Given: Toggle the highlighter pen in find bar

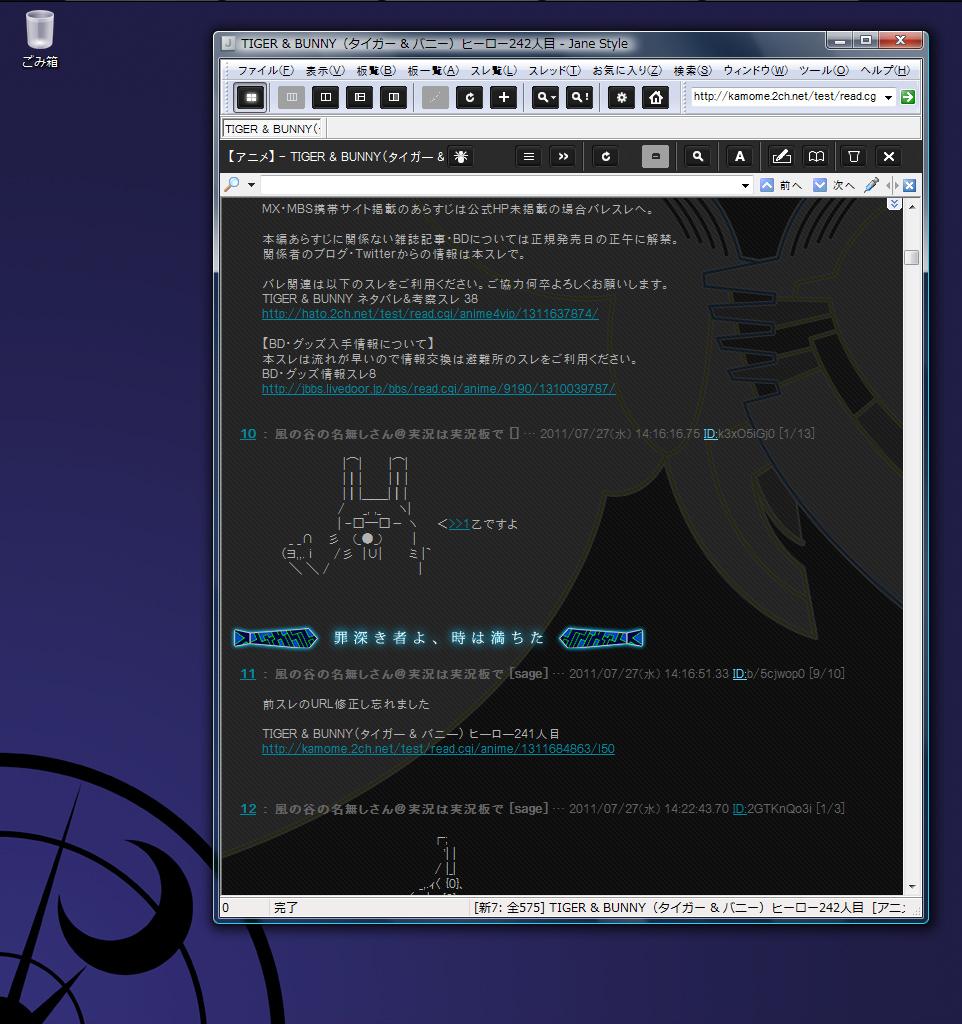Looking at the screenshot, I should coord(871,185).
